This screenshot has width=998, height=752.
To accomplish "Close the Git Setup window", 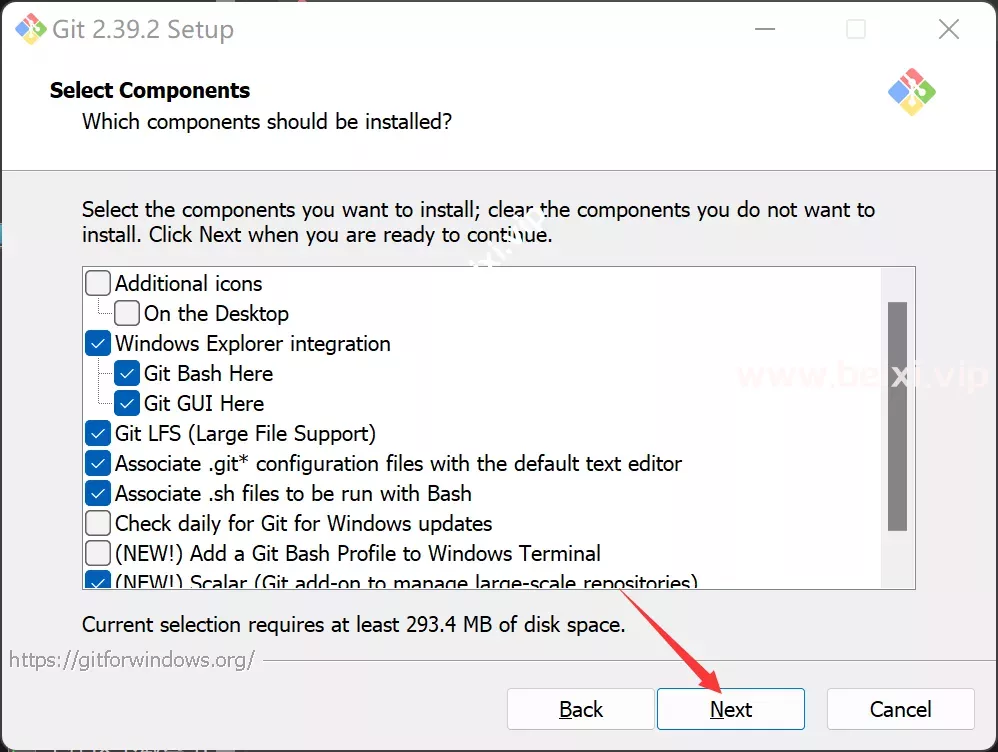I will pyautogui.click(x=948, y=29).
